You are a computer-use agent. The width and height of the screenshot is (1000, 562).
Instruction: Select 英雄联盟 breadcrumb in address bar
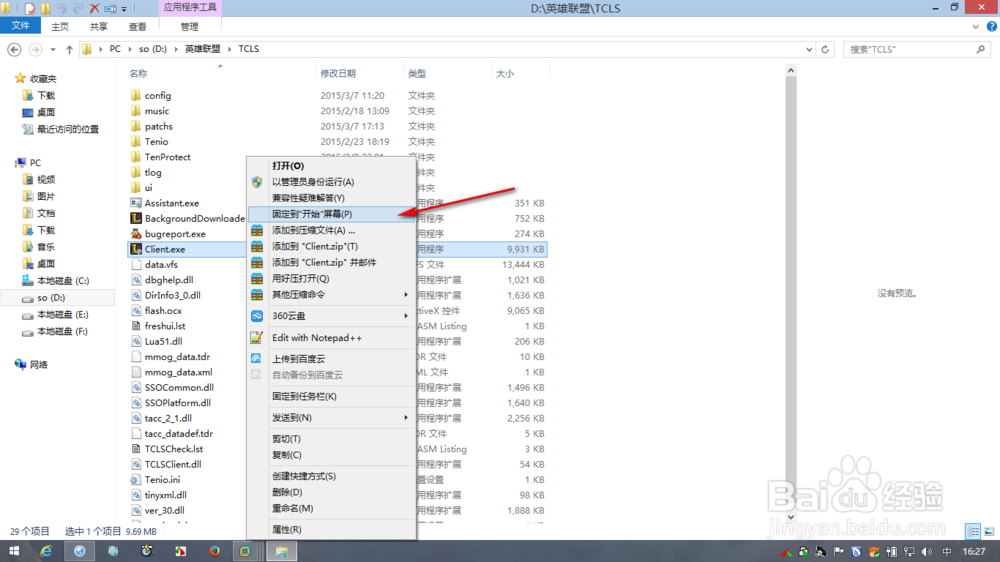click(x=203, y=49)
